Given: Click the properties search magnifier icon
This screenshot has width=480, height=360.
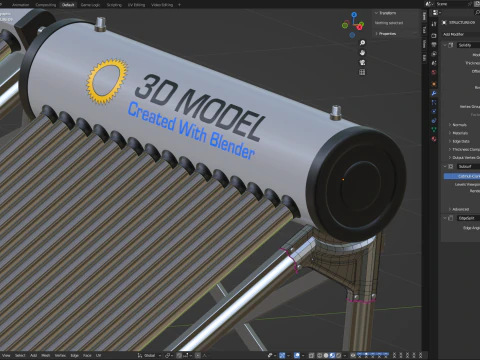Looking at the screenshot, I should [477, 13].
